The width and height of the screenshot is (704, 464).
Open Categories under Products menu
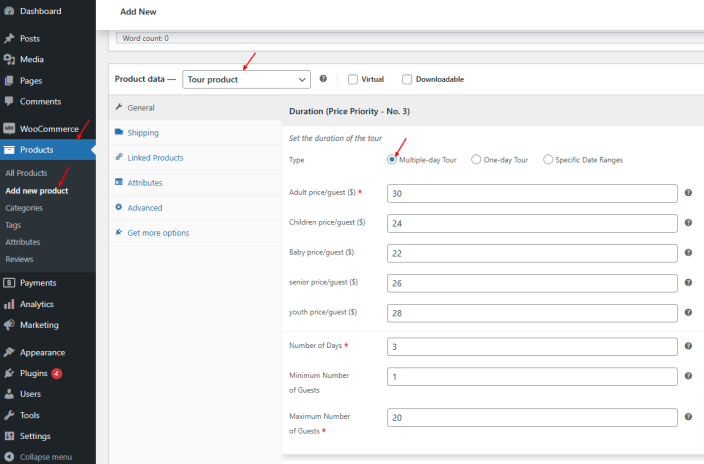(x=25, y=208)
